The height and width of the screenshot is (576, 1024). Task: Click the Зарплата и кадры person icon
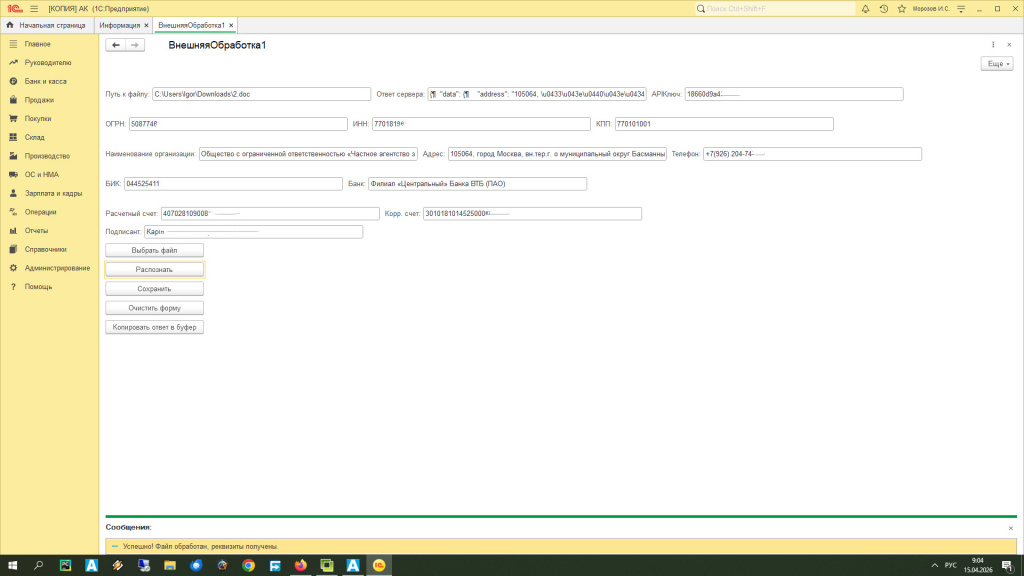(x=13, y=193)
